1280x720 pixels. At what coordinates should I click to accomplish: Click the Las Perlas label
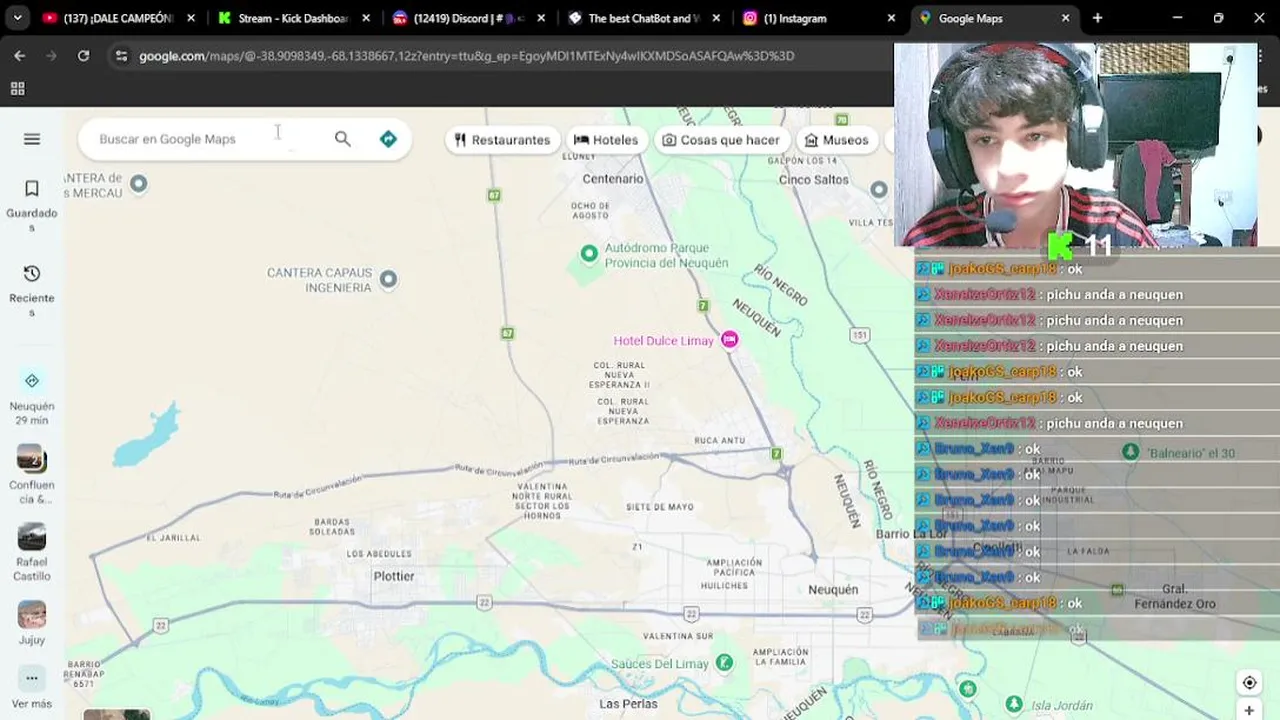pos(628,704)
